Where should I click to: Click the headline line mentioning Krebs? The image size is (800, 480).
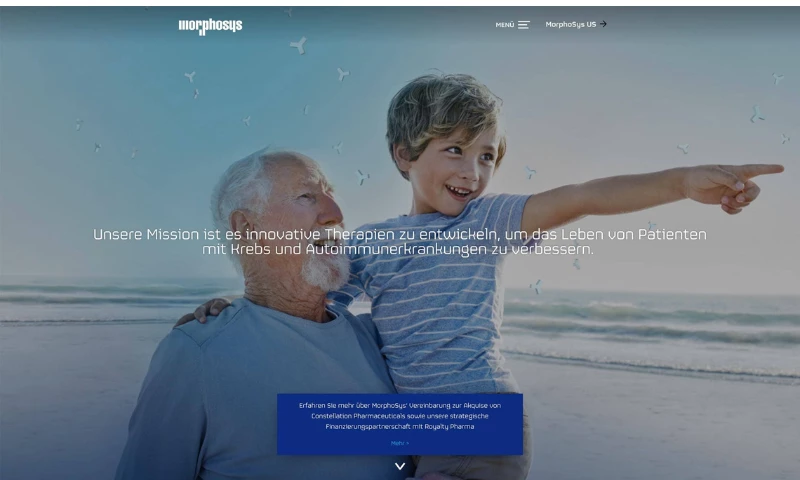point(398,249)
